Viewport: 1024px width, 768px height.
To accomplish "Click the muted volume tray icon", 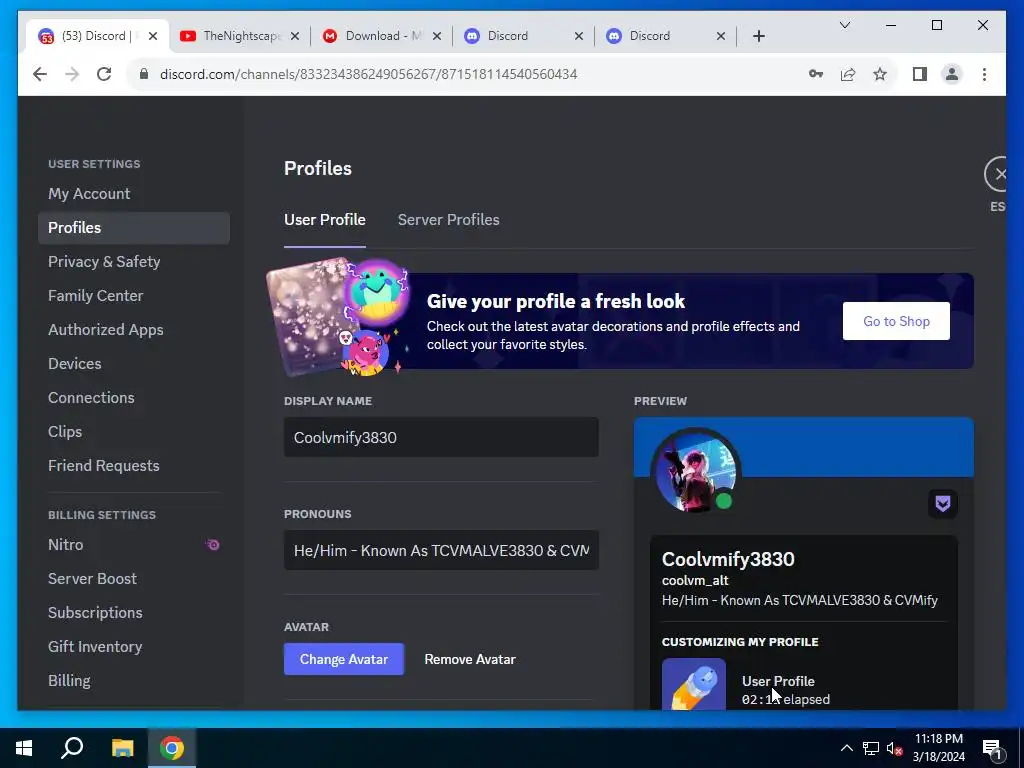I will (894, 748).
